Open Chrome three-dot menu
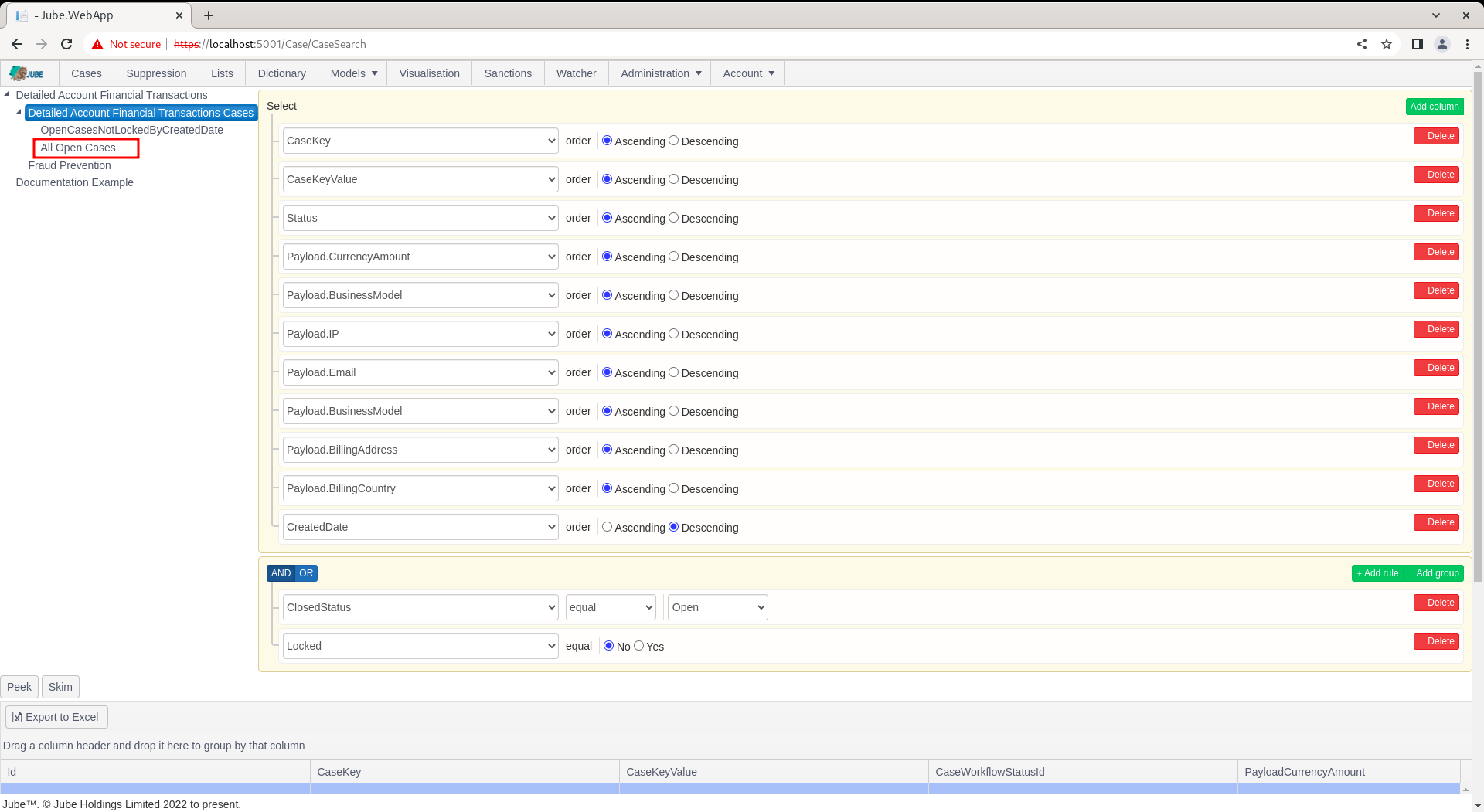The width and height of the screenshot is (1484, 812). [x=1467, y=44]
